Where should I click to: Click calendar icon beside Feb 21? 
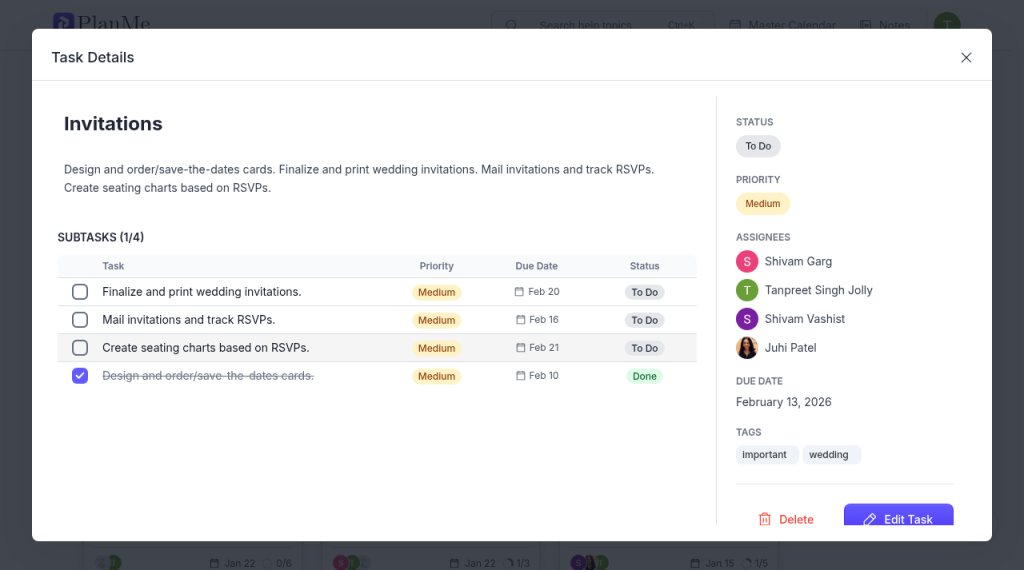pos(520,348)
